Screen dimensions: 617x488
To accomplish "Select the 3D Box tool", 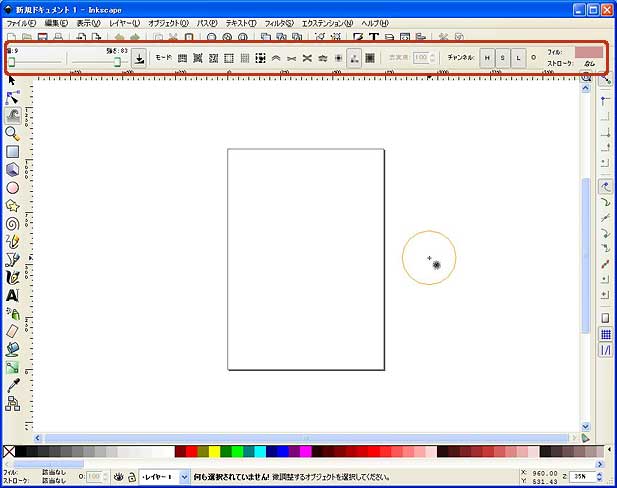I will coord(13,170).
